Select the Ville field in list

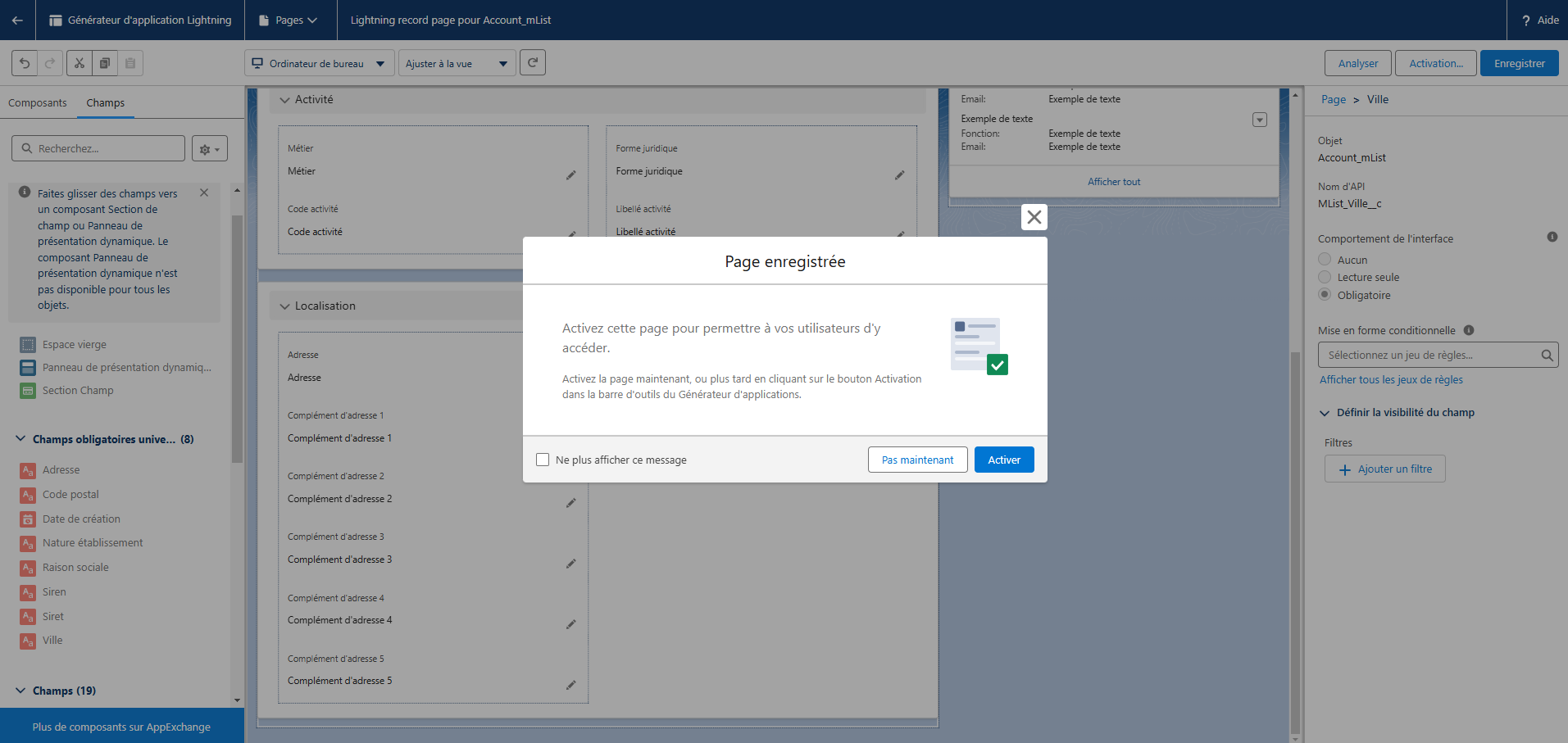point(52,641)
